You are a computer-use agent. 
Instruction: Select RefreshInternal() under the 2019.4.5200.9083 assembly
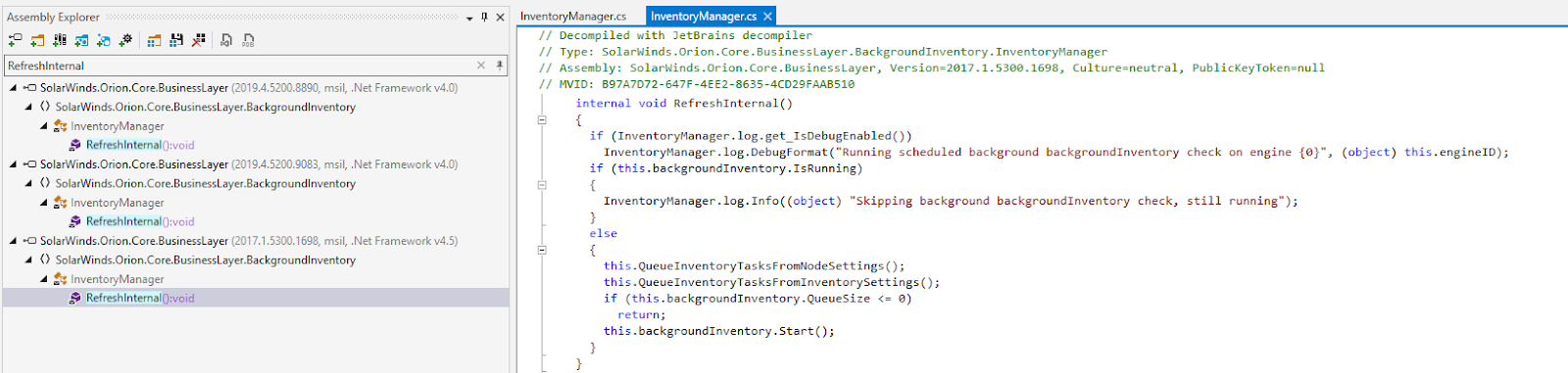tap(140, 221)
